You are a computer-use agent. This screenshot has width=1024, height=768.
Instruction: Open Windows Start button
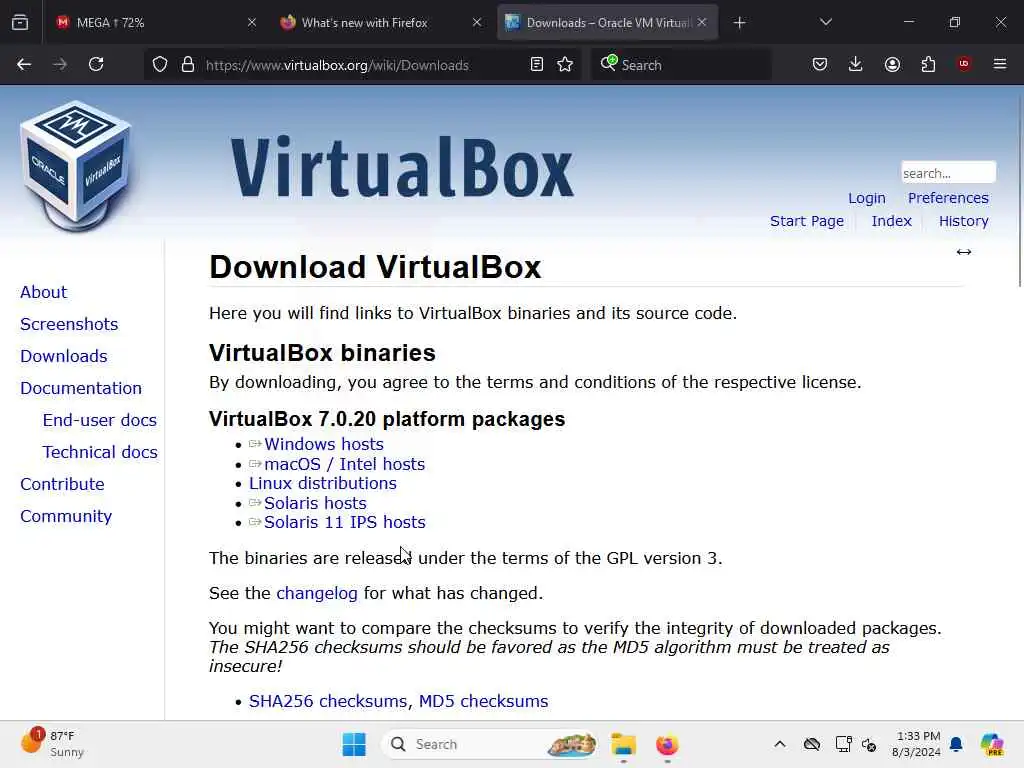click(x=354, y=744)
